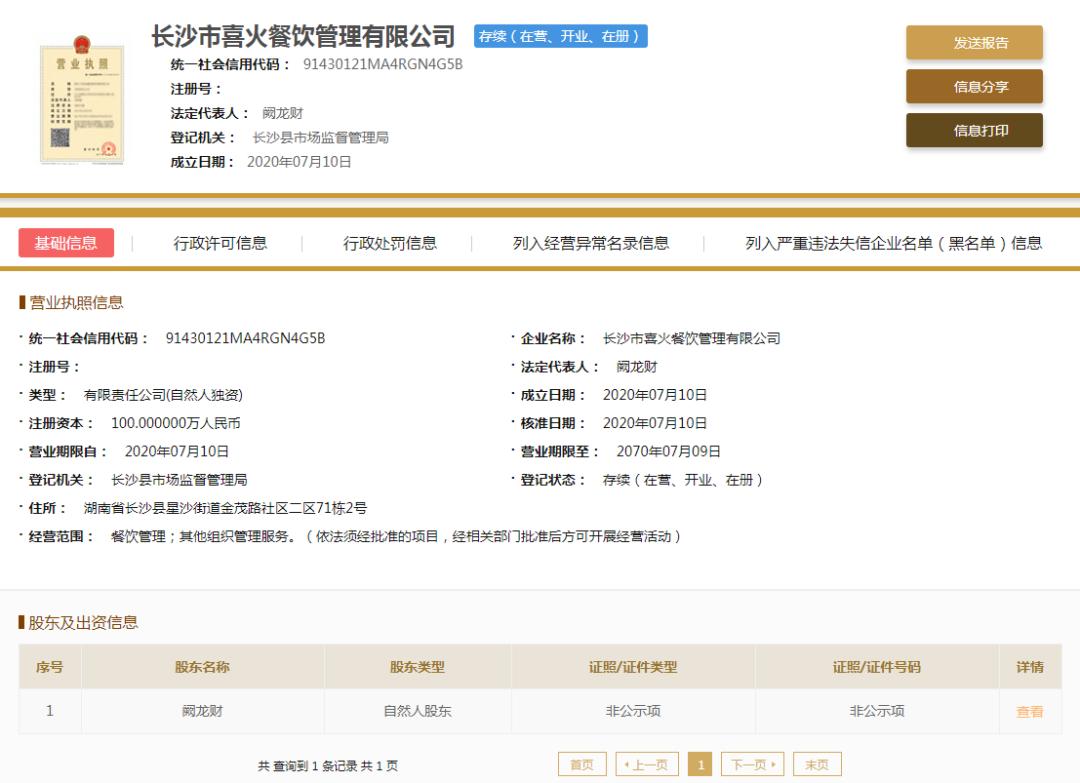Viewport: 1080px width, 783px height.
Task: Select the 基础信息 tab
Action: 66,243
